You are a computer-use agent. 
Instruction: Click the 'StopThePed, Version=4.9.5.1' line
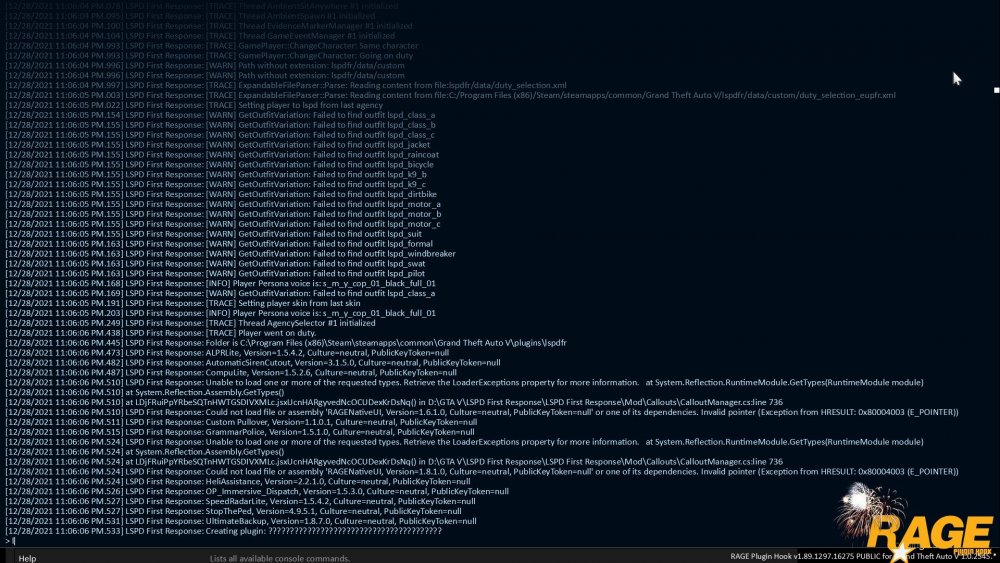point(233,511)
